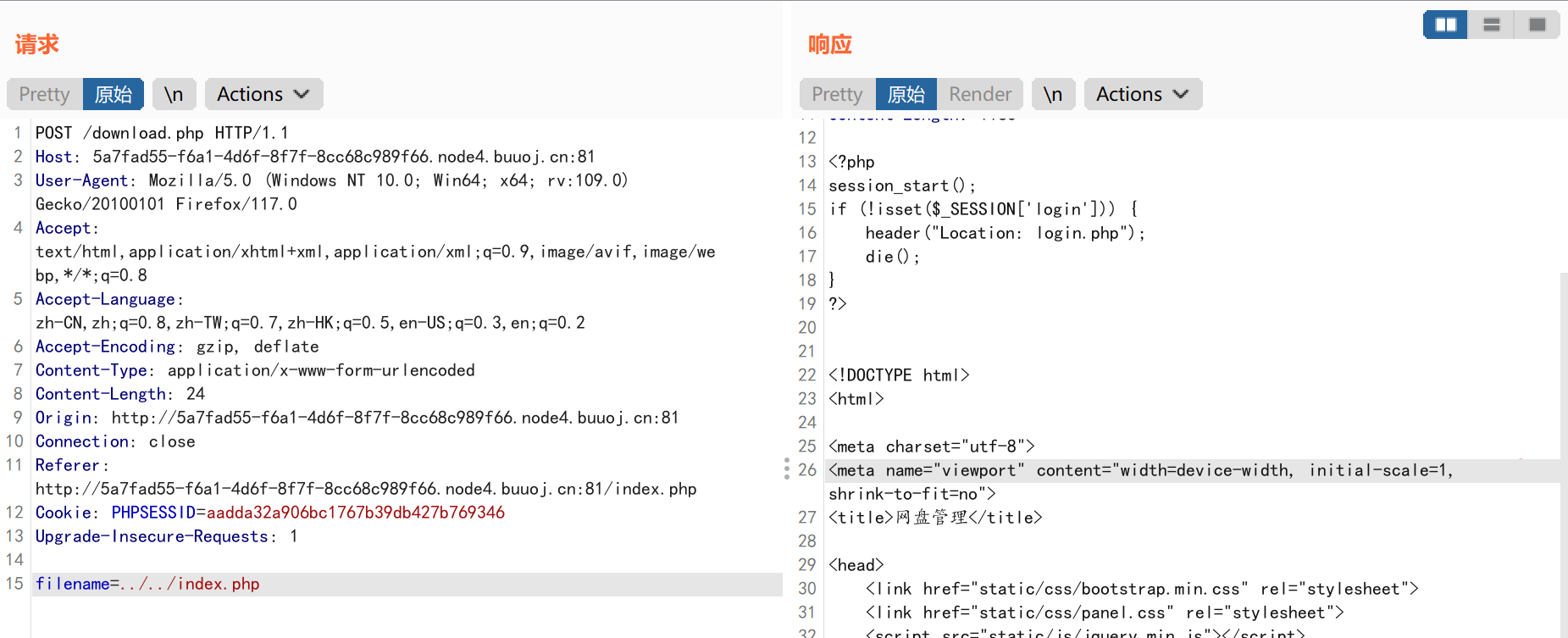Click the Content-Length: 24 header
Viewport: 1568px width, 638px height.
(120, 394)
